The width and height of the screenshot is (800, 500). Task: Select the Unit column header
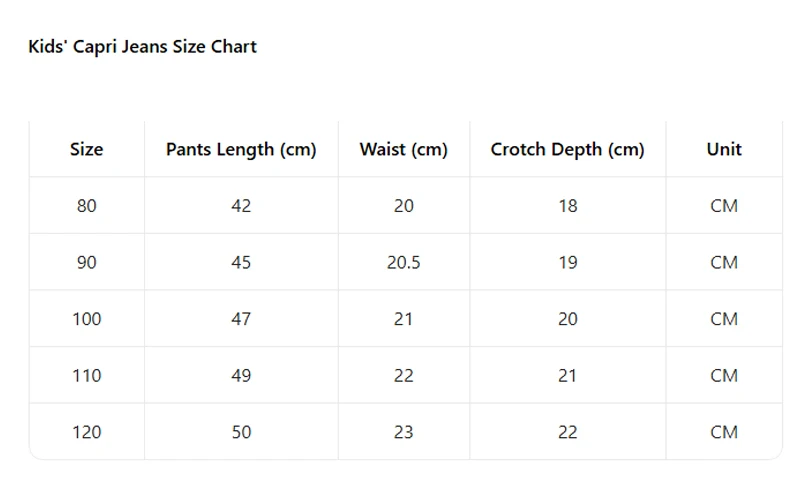point(724,149)
